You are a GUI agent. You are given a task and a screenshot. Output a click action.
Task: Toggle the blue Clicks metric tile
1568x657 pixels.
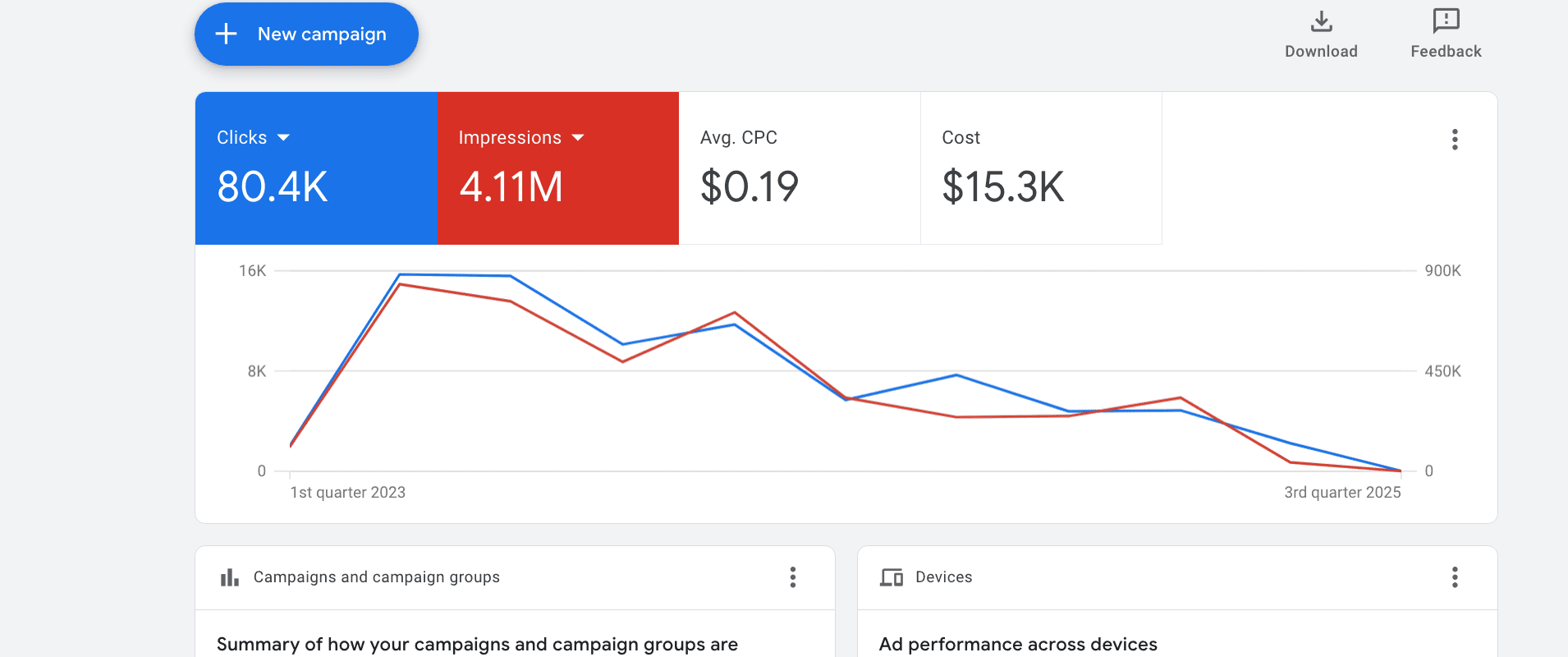coord(316,168)
